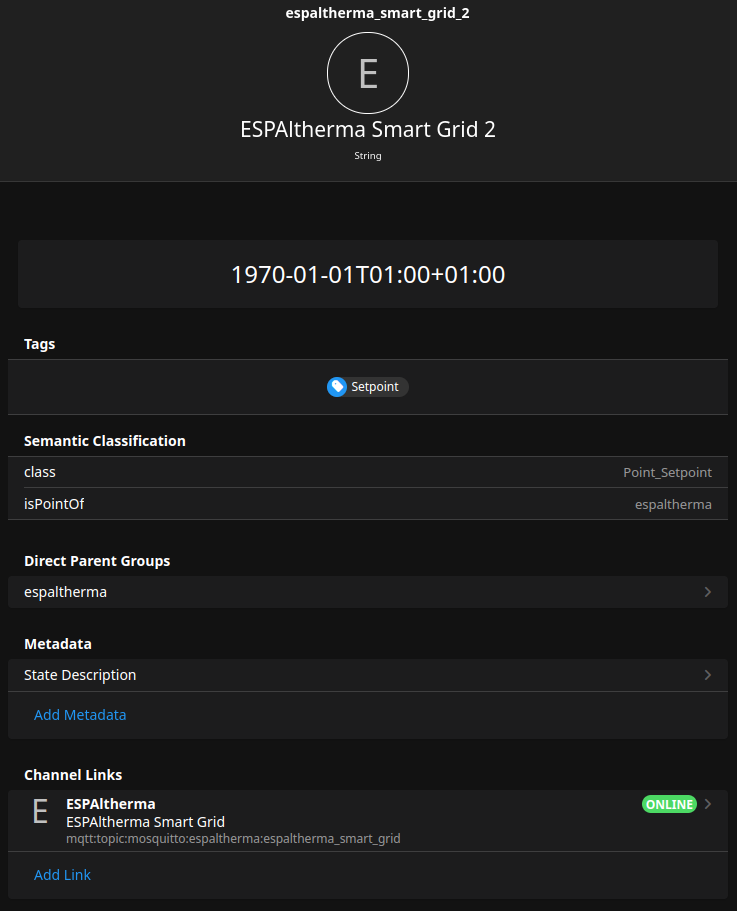Click the "E" icon beside the ESPAltherma channel
The width and height of the screenshot is (737, 911).
pos(40,813)
